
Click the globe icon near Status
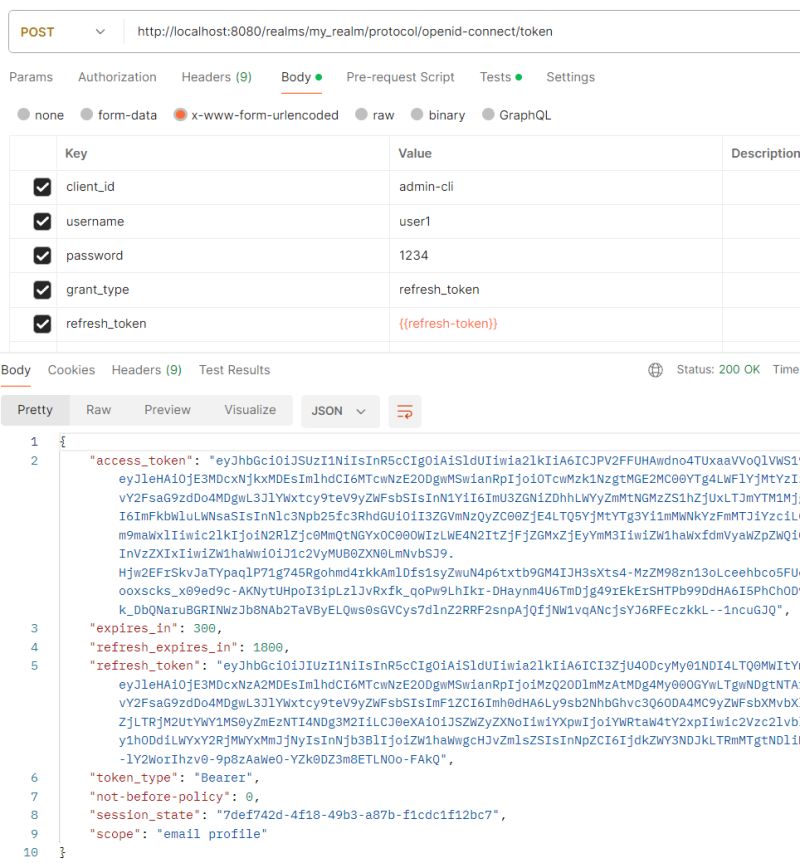pyautogui.click(x=656, y=369)
